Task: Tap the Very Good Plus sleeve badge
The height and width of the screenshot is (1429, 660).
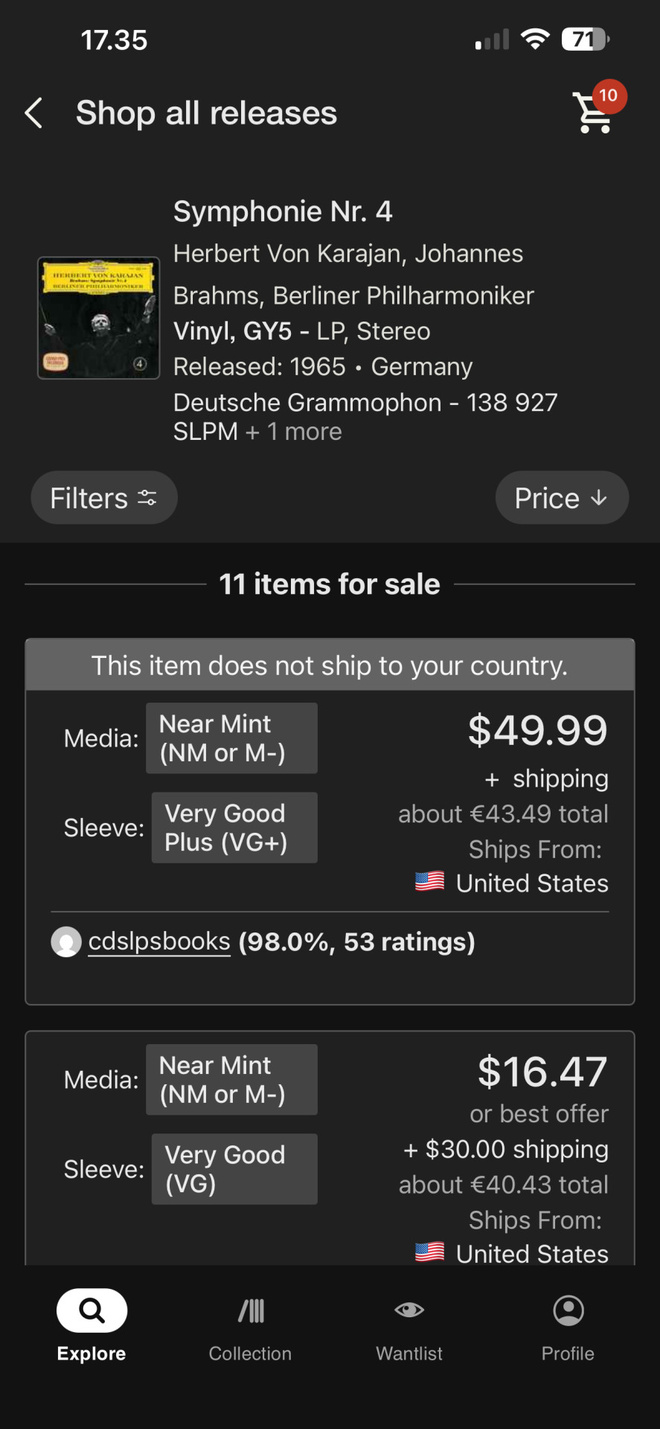Action: [x=234, y=828]
